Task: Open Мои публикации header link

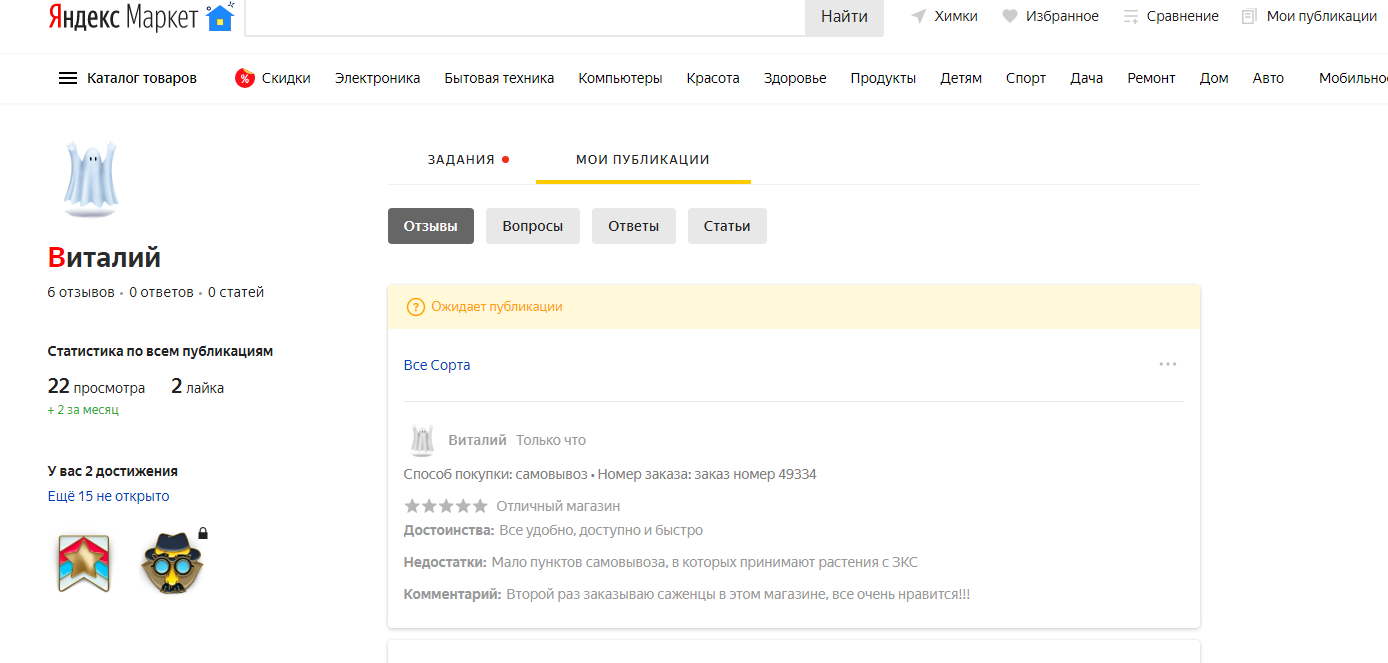Action: tap(1322, 16)
